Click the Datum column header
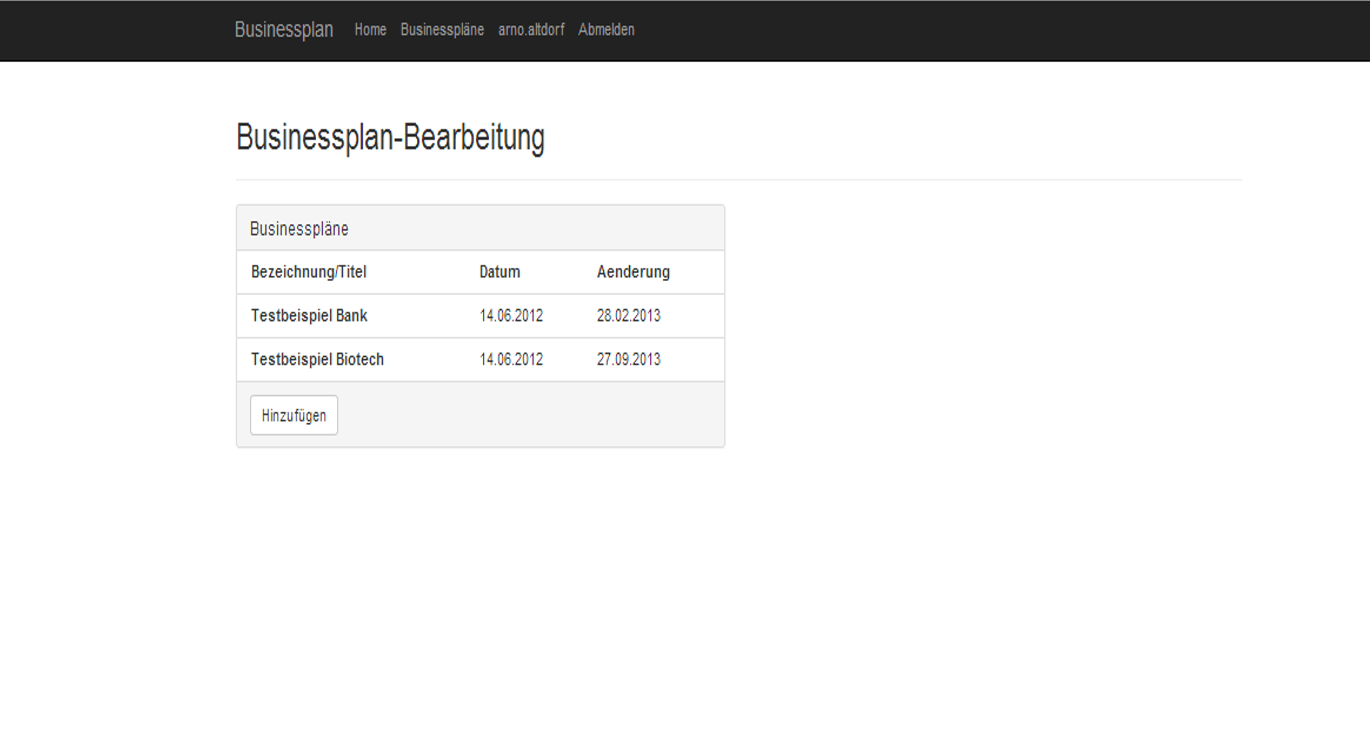This screenshot has height=754, width=1370. 500,272
